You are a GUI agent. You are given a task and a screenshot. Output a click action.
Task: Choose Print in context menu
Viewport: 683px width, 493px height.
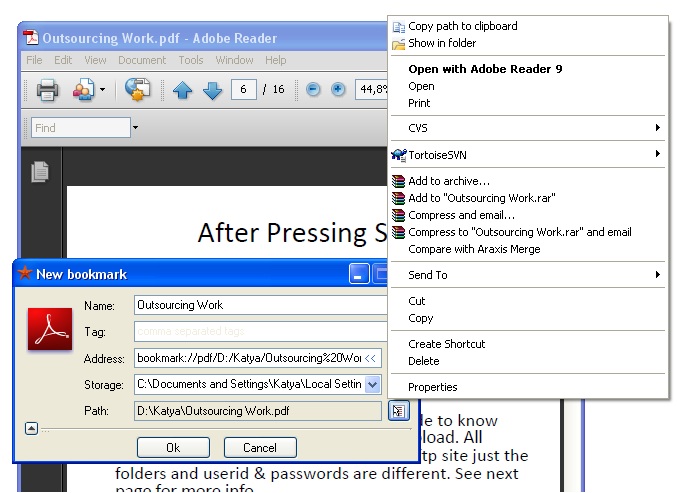point(527,103)
